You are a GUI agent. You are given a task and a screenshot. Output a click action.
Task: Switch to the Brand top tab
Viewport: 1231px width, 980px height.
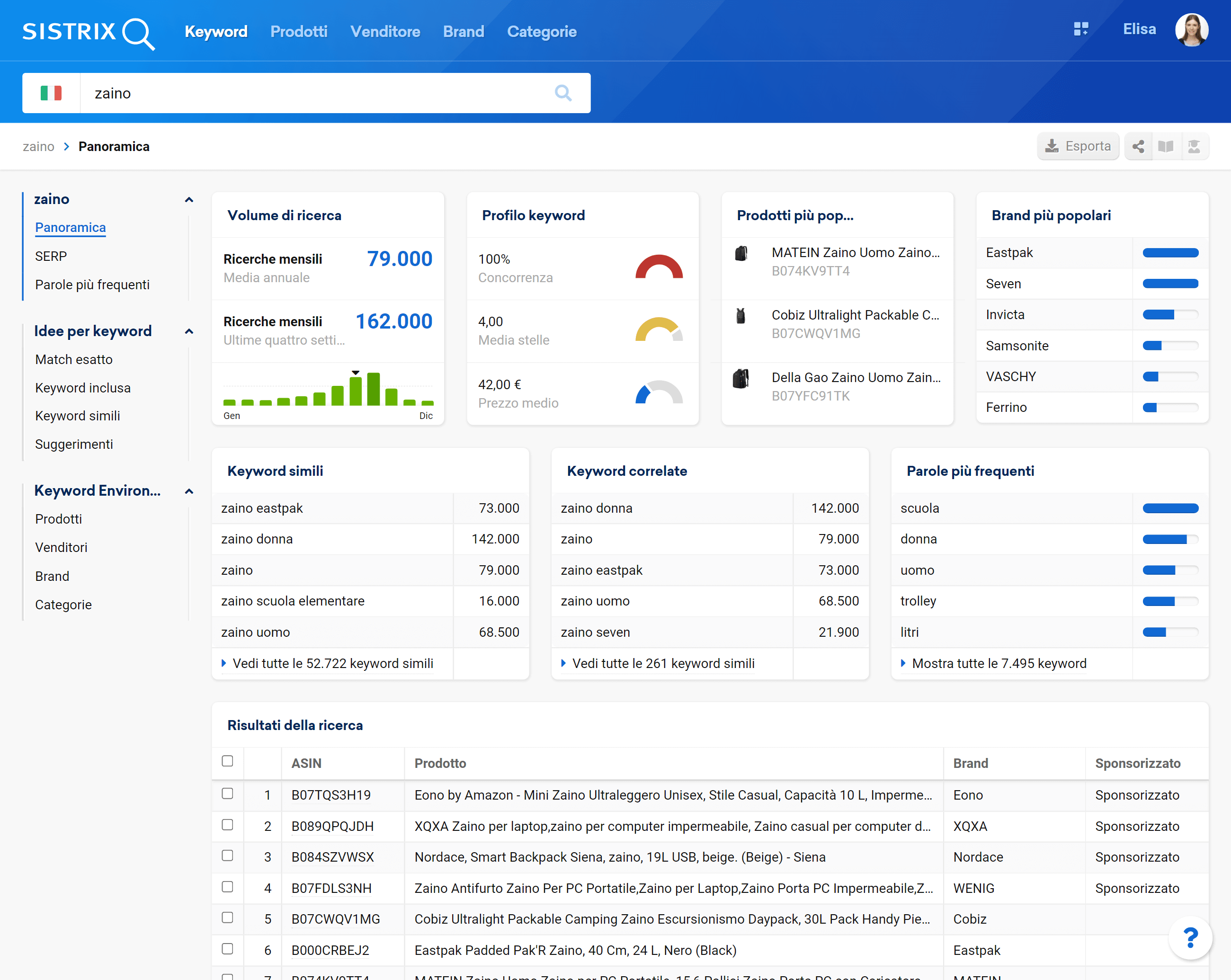point(464,31)
